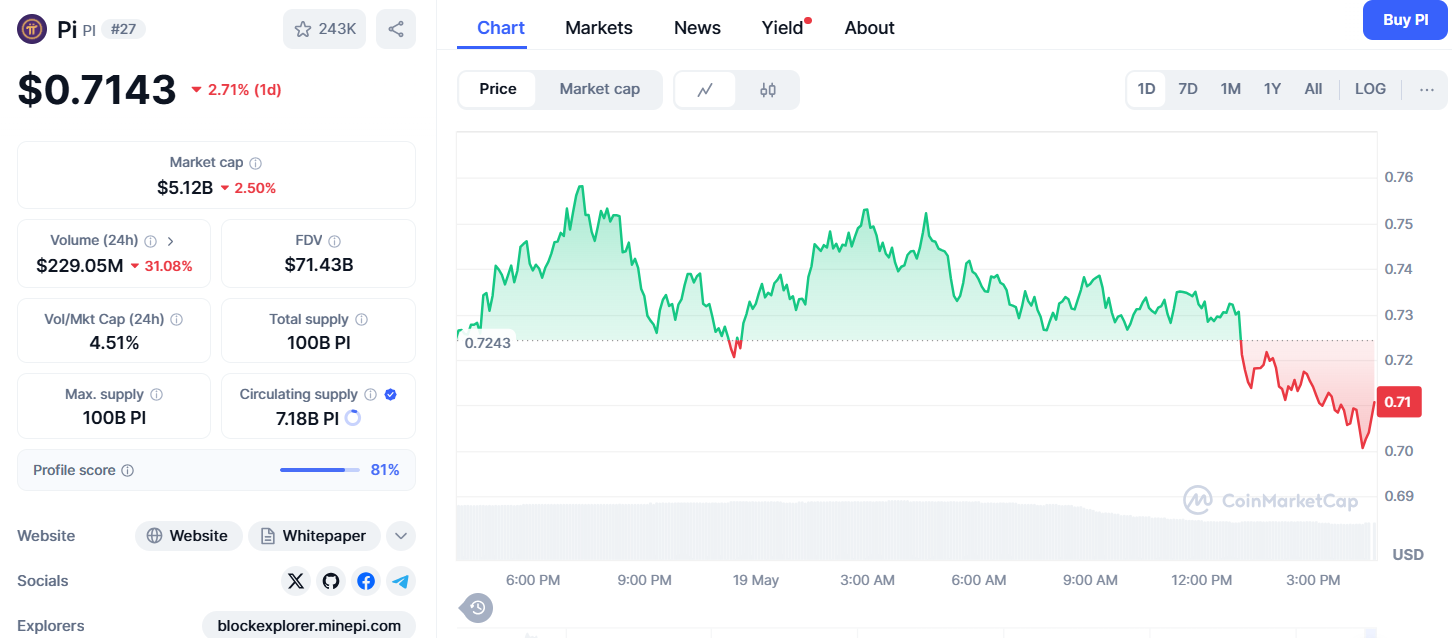1452x638 pixels.
Task: Click the red 0.71 current price marker
Action: pos(1398,402)
